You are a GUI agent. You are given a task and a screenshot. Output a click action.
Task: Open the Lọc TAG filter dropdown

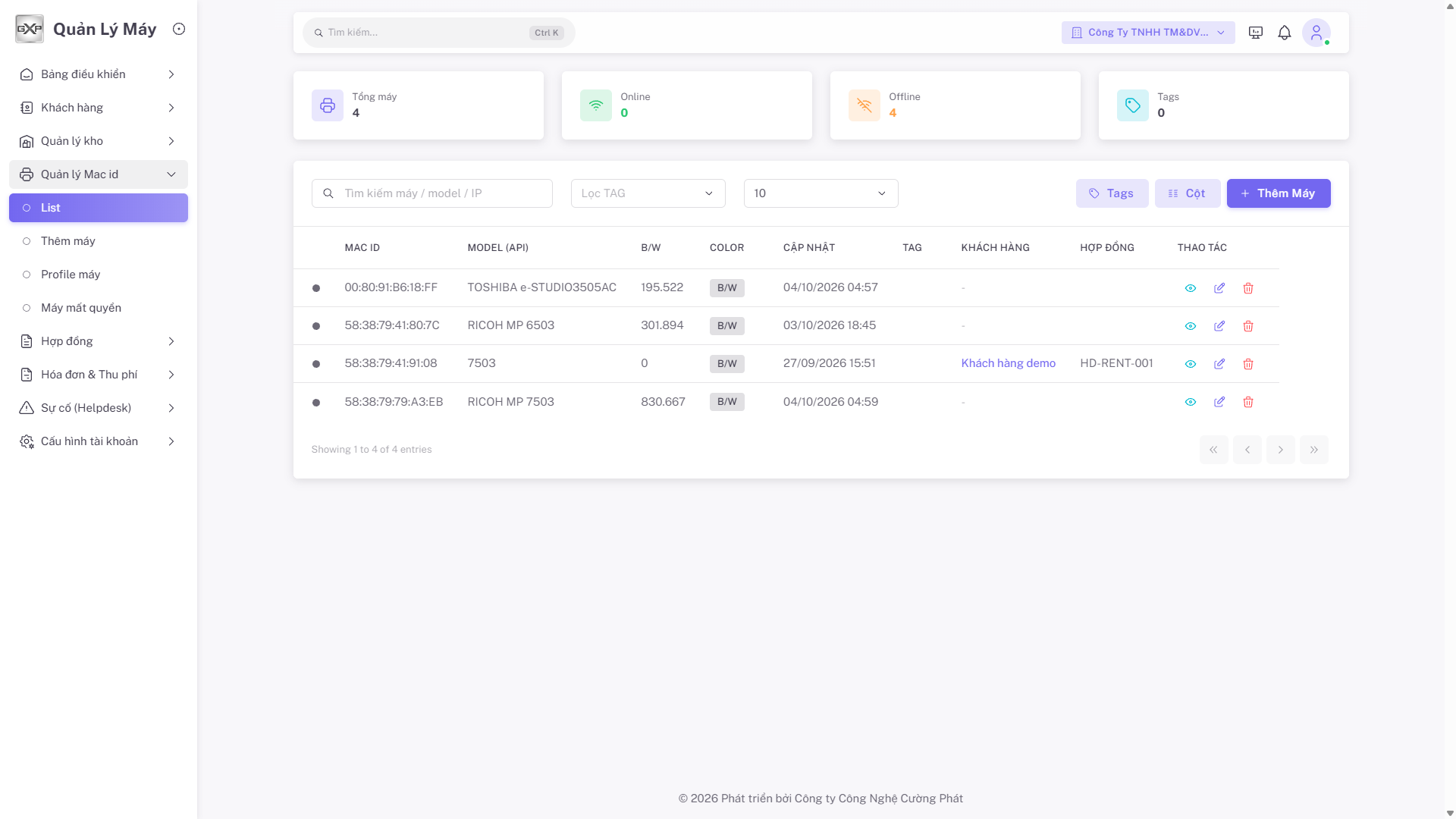[648, 193]
